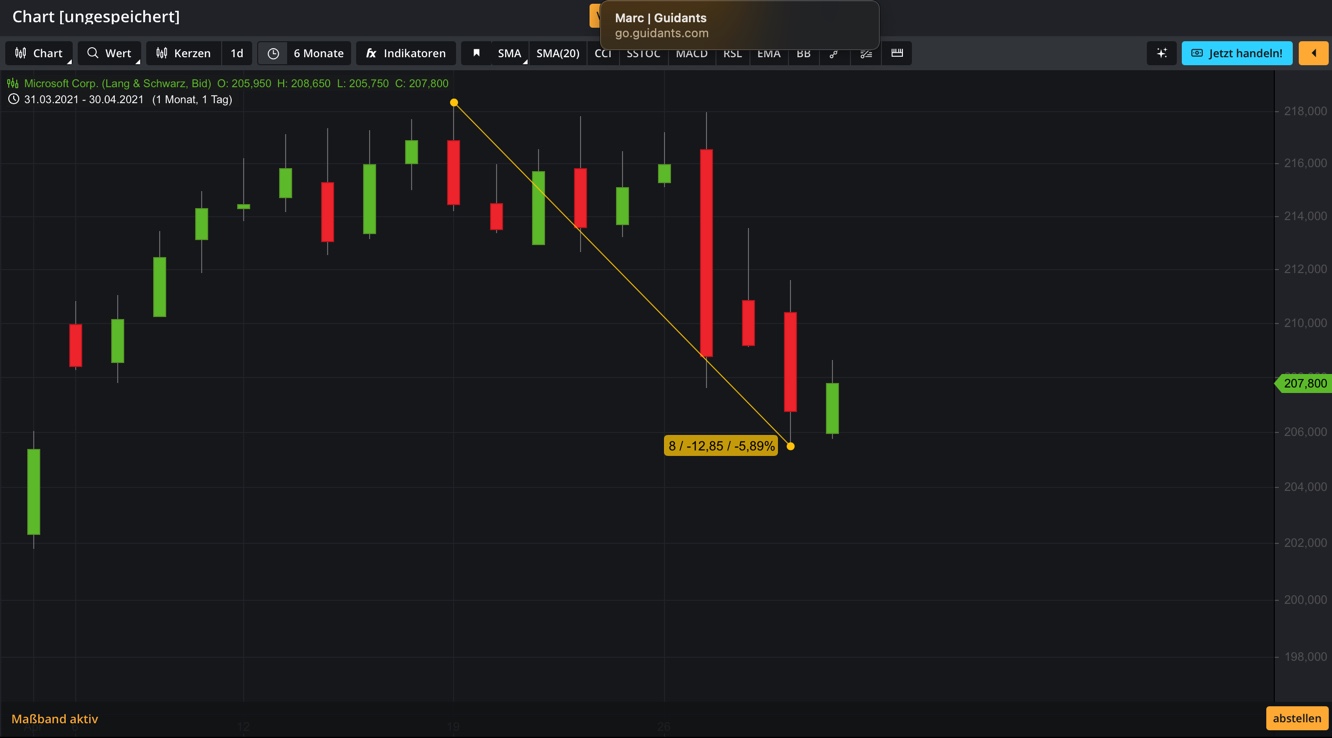
Task: Add the SMA(20) indicator
Action: pyautogui.click(x=558, y=53)
